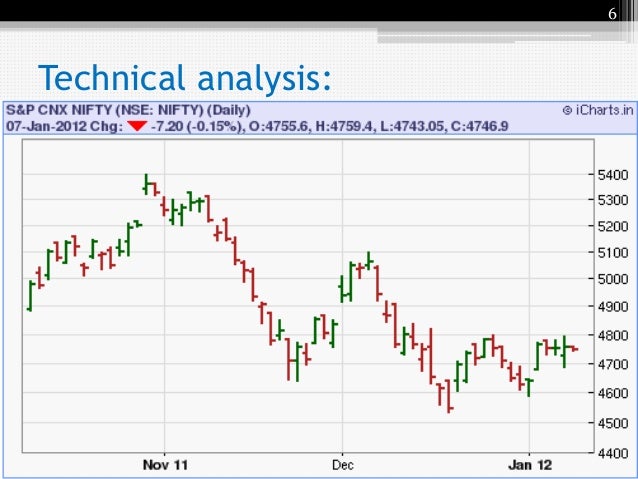Click the 5000 price axis label

(612, 279)
